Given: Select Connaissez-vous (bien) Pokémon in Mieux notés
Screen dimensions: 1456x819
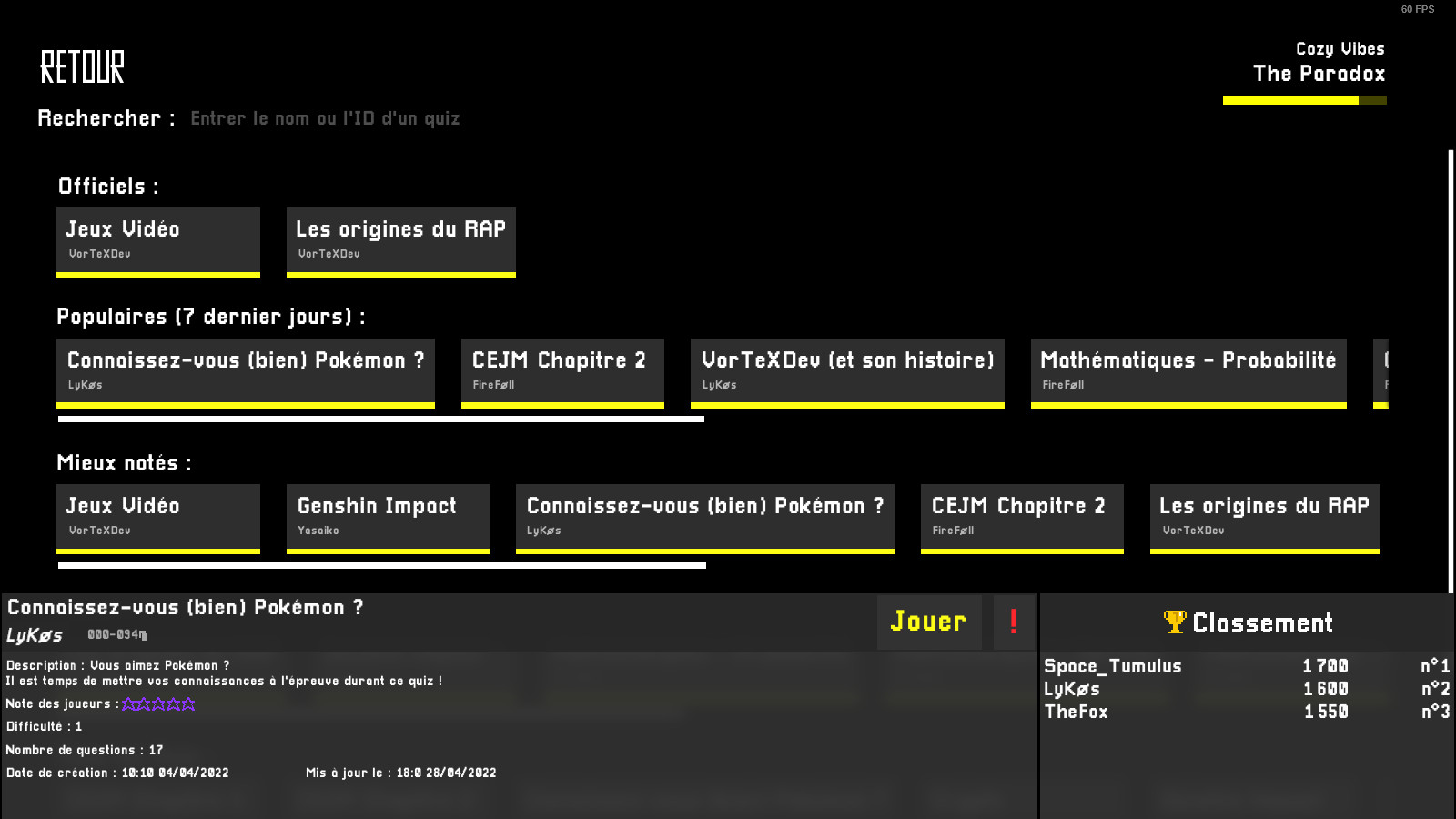Looking at the screenshot, I should pos(704,517).
